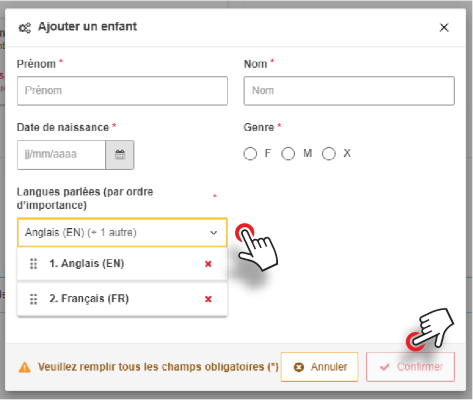Click the Nom input field
Viewport: 473px width, 400px height.
tap(349, 91)
